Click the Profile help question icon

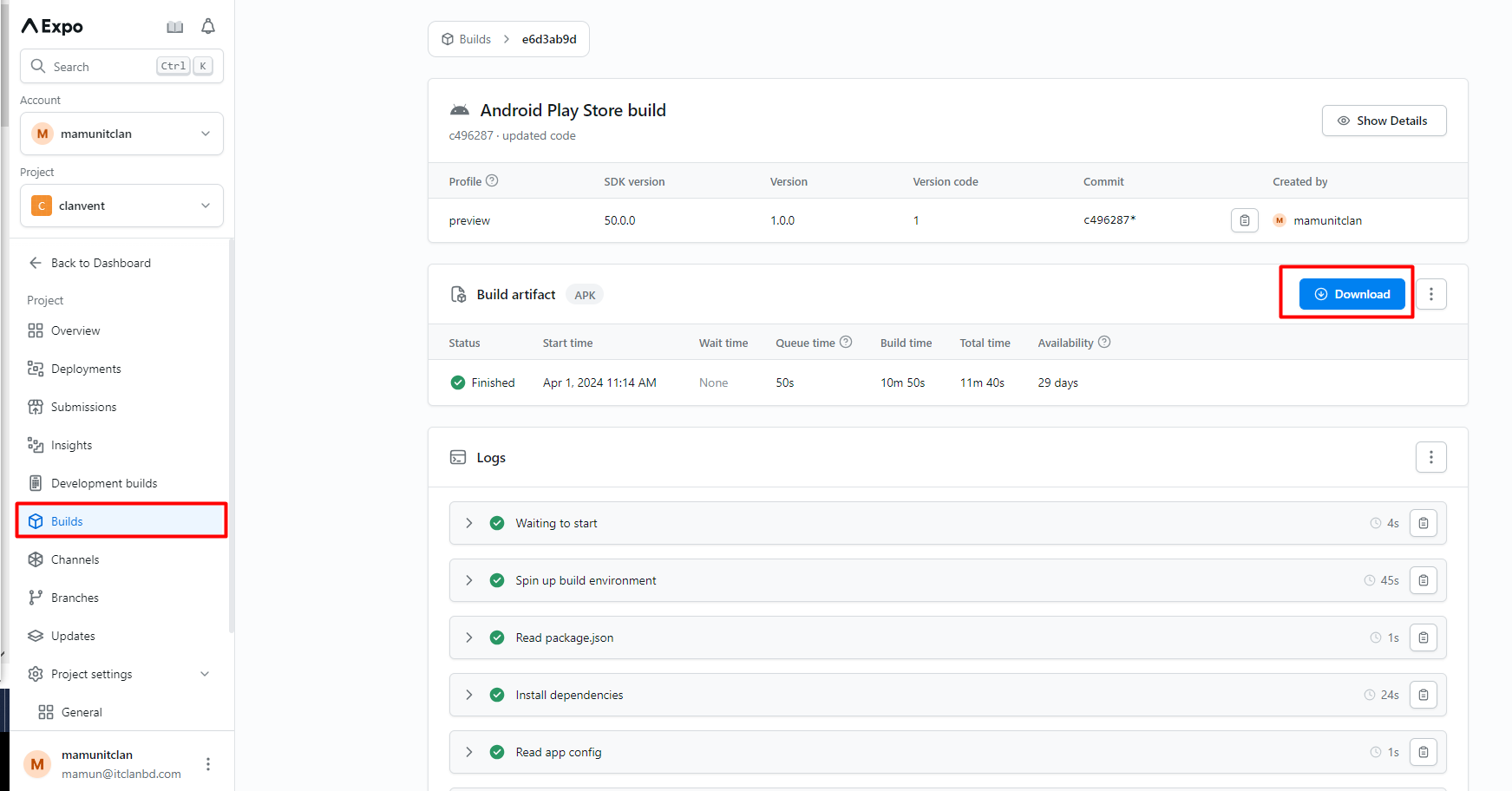[492, 181]
